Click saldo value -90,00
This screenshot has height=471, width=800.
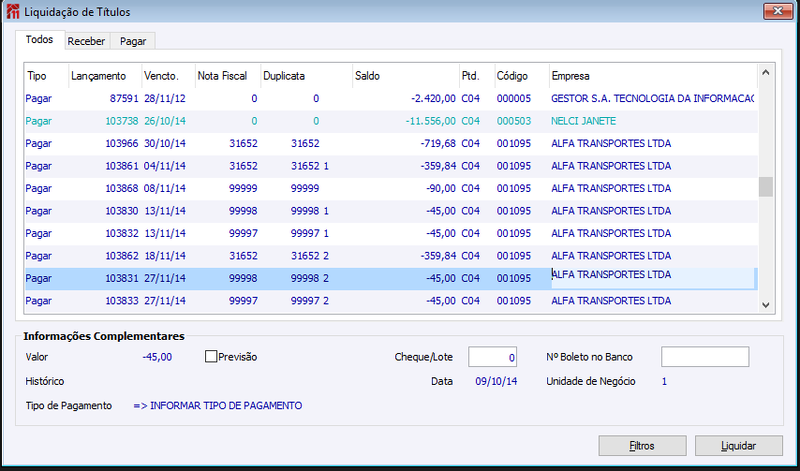(x=441, y=188)
